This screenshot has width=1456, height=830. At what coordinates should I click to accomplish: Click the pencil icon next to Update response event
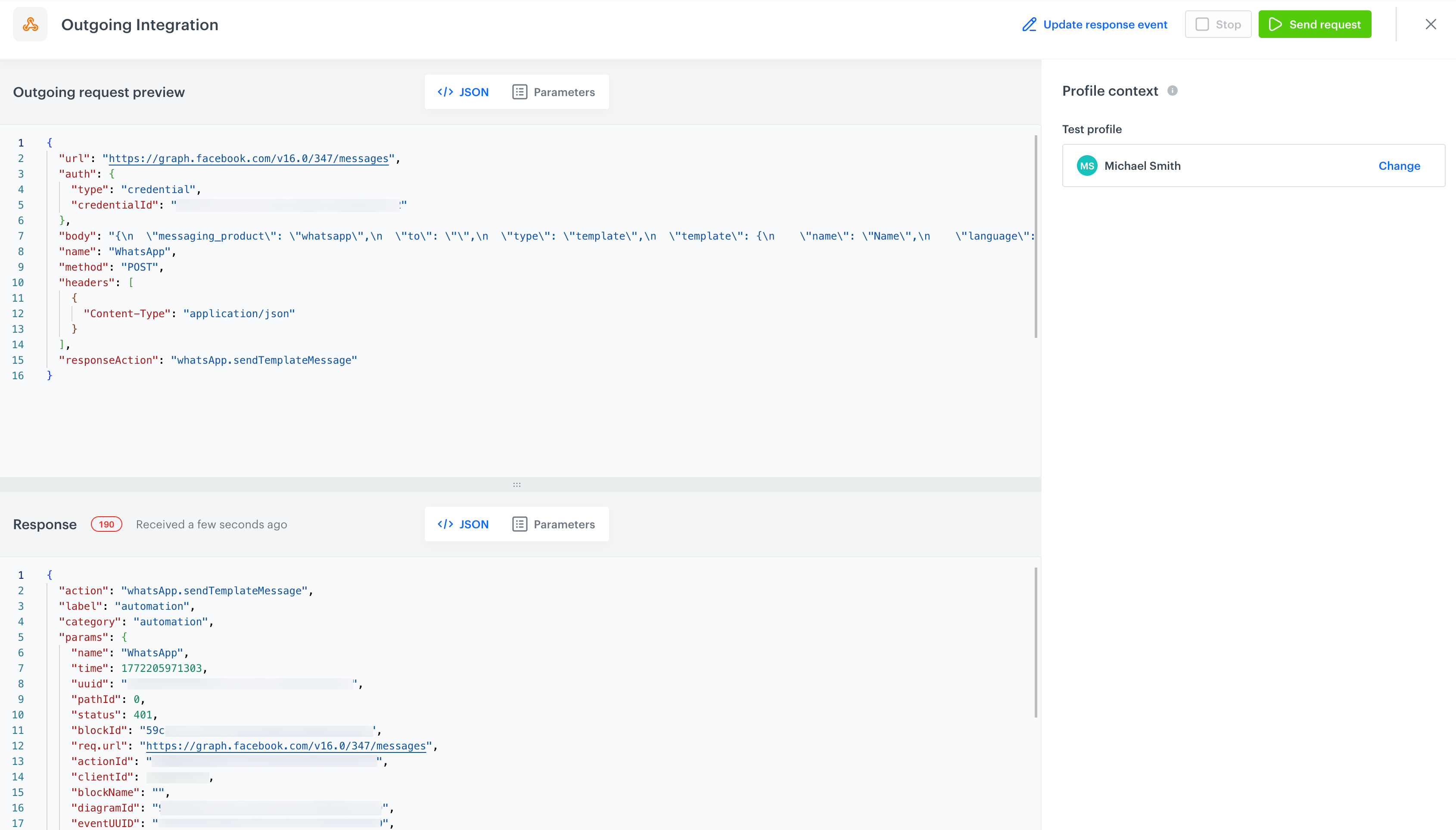[1030, 24]
